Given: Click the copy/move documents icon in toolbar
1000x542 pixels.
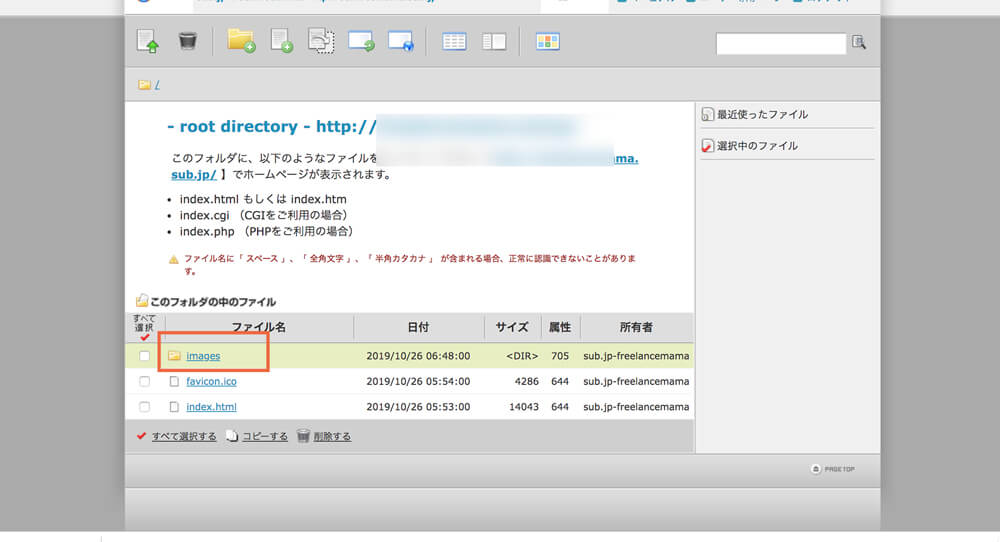Looking at the screenshot, I should (x=321, y=41).
